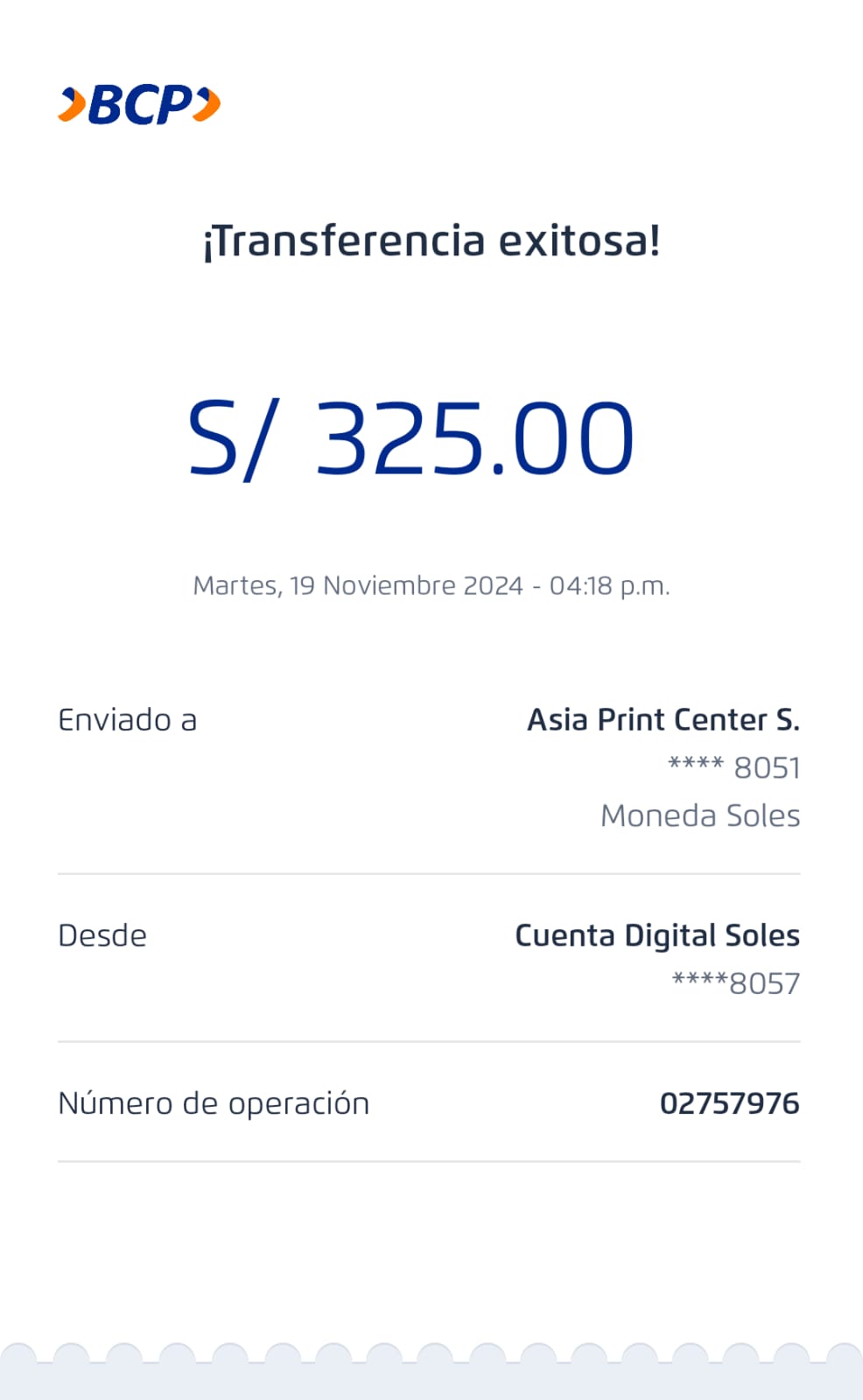Click the Moneda Soles currency text
The height and width of the screenshot is (1400, 863).
[700, 815]
